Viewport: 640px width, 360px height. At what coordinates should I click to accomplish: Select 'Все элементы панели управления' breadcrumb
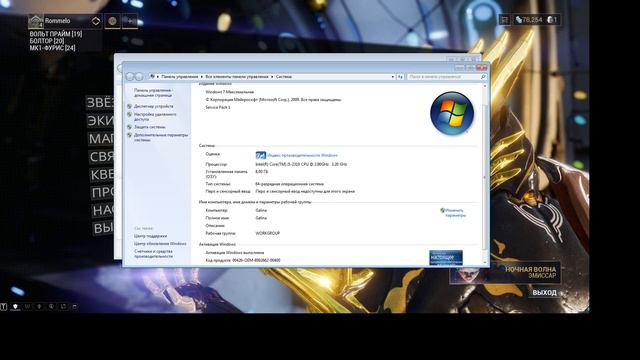coord(237,77)
